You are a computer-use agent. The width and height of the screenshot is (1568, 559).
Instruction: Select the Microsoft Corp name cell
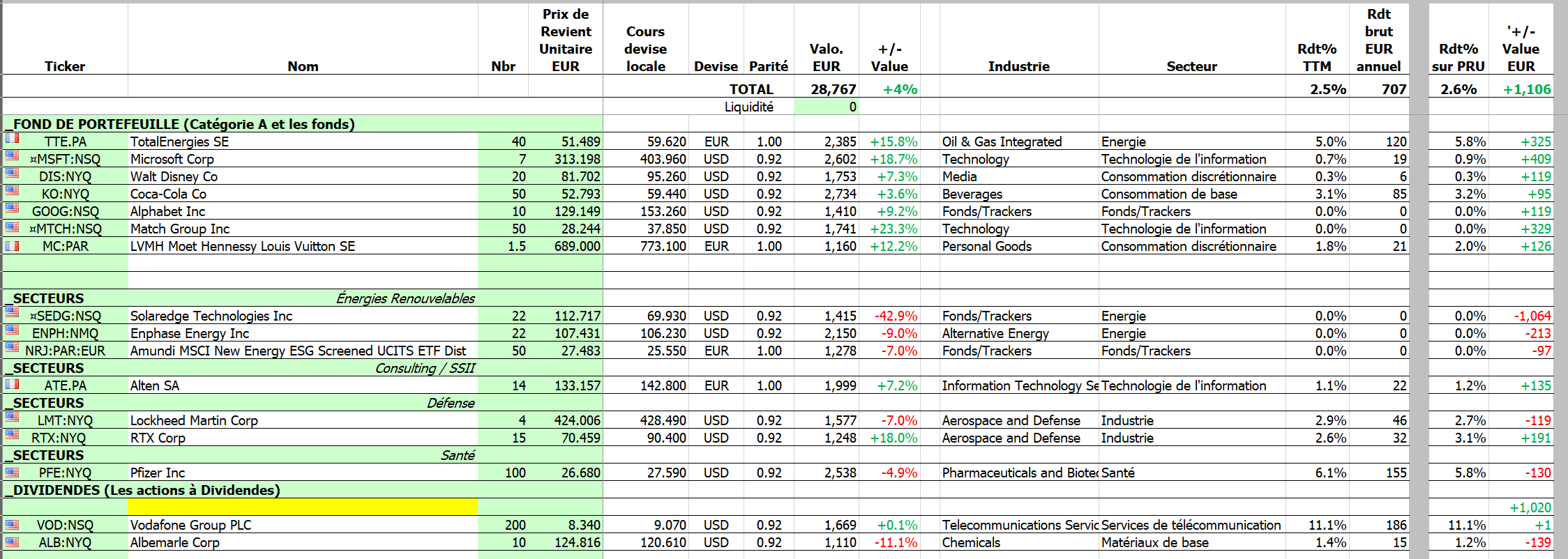(303, 159)
